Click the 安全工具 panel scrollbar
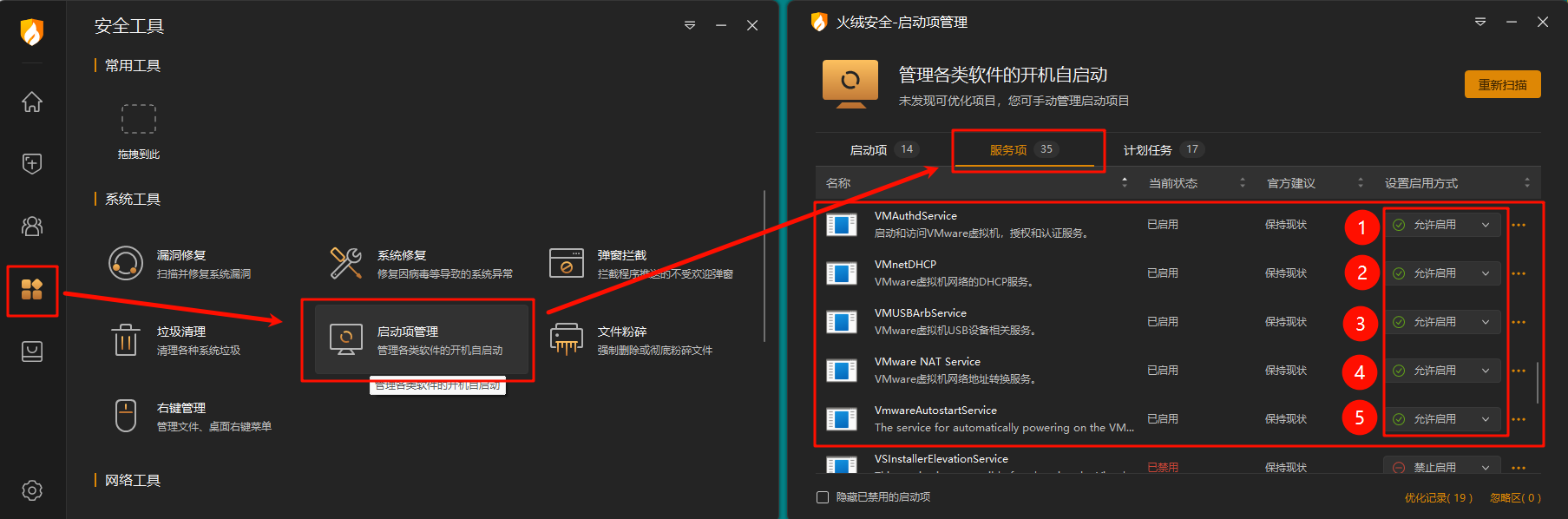Image resolution: width=1568 pixels, height=519 pixels. [x=764, y=266]
